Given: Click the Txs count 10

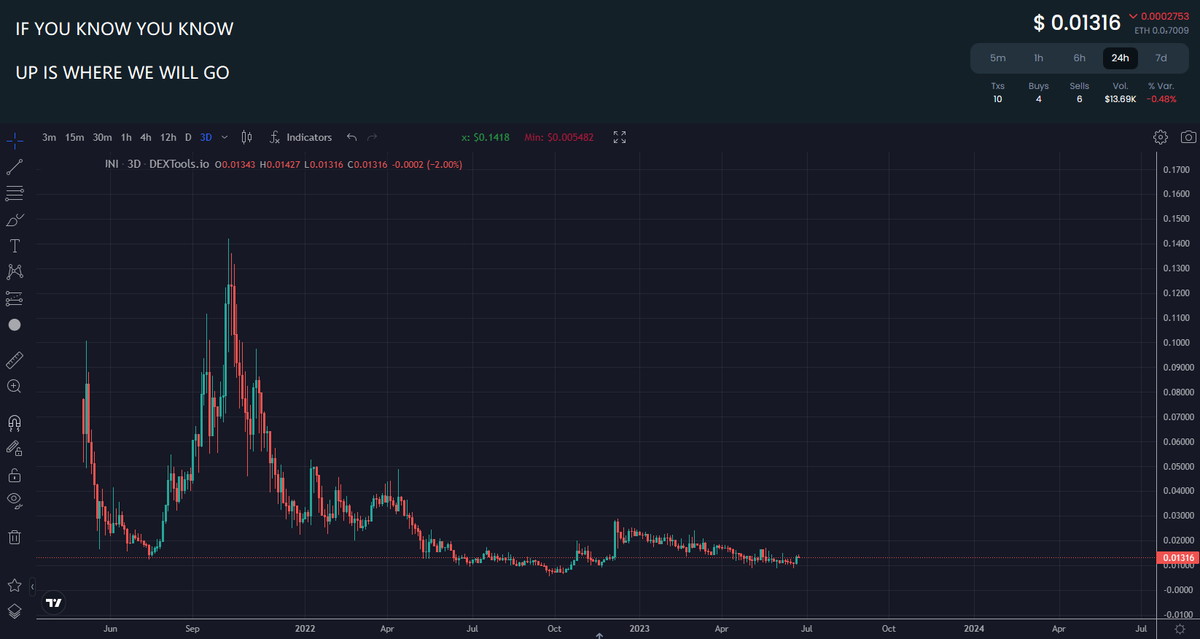Looking at the screenshot, I should 997,99.
